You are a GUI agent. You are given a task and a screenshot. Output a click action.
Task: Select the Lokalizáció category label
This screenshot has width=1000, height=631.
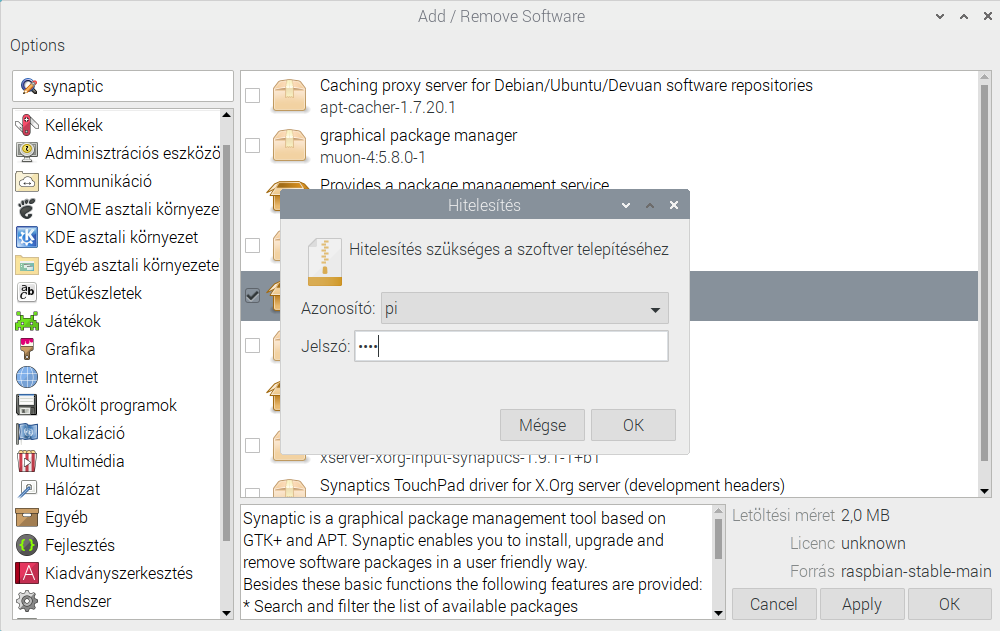point(85,433)
